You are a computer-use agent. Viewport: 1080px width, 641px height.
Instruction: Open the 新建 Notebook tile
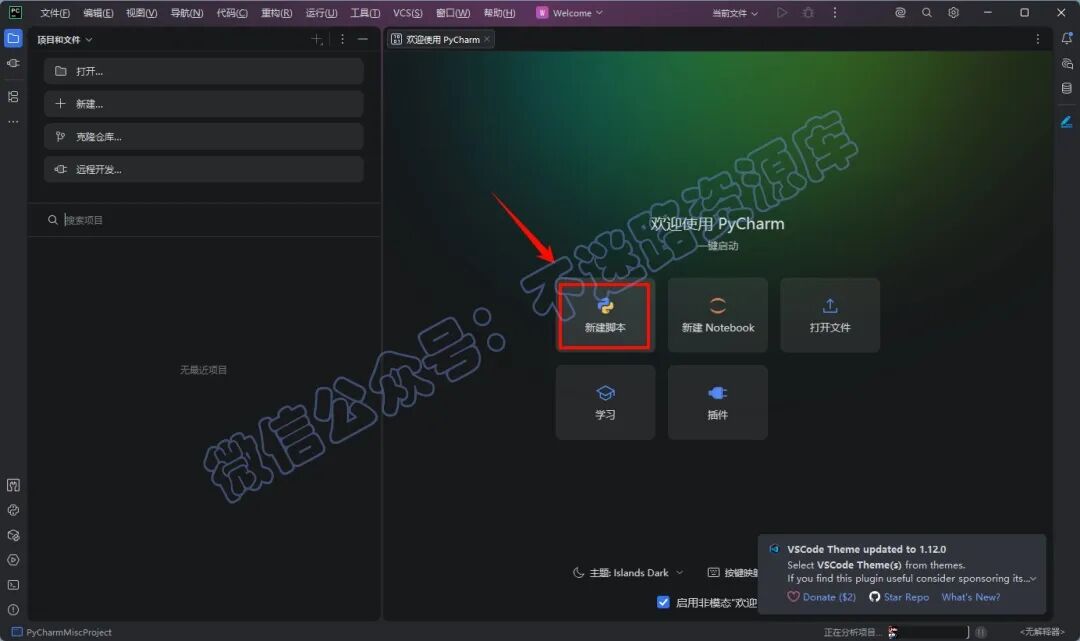tap(717, 315)
